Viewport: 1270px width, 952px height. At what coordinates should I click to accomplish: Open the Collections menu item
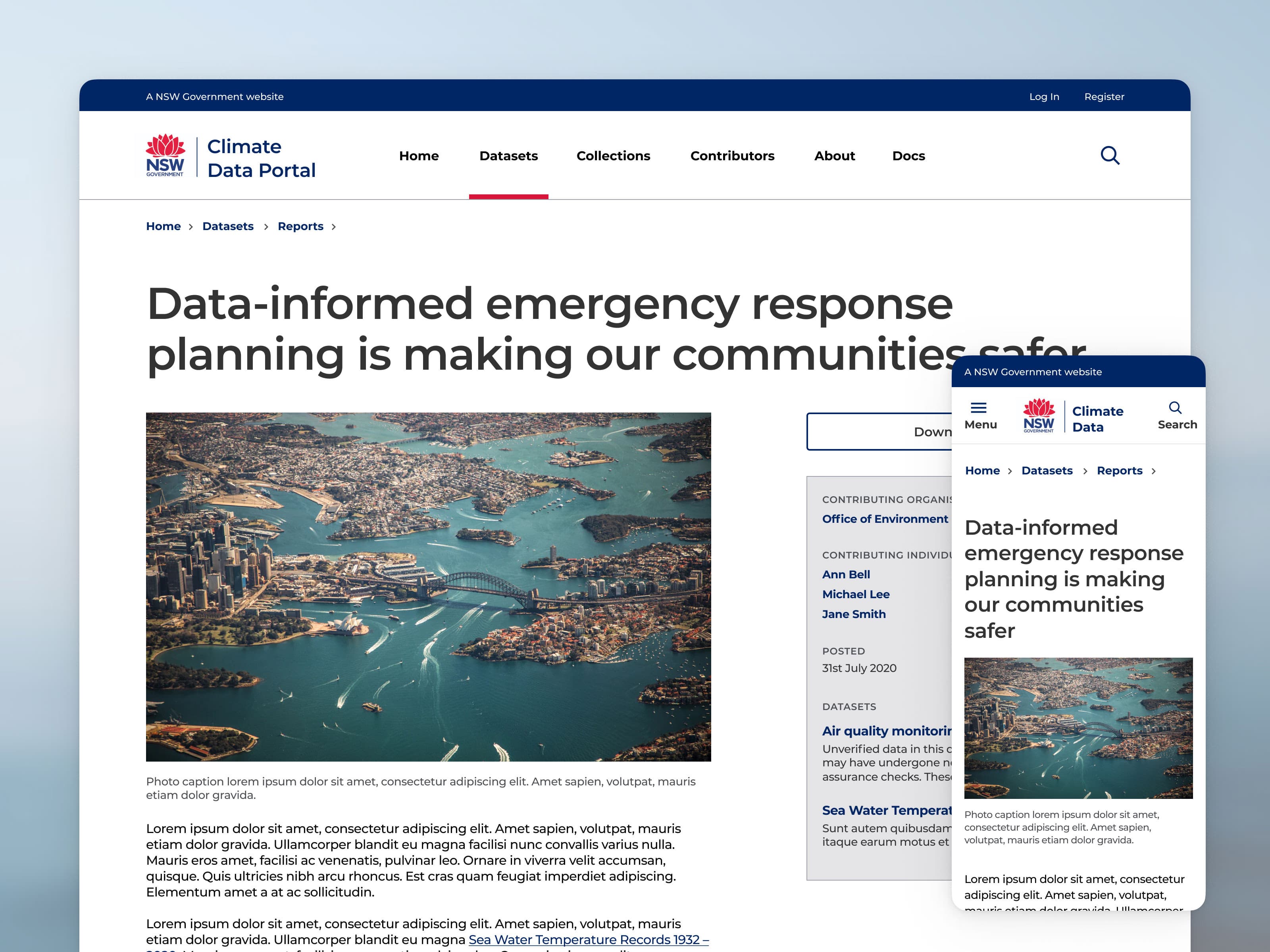click(613, 155)
